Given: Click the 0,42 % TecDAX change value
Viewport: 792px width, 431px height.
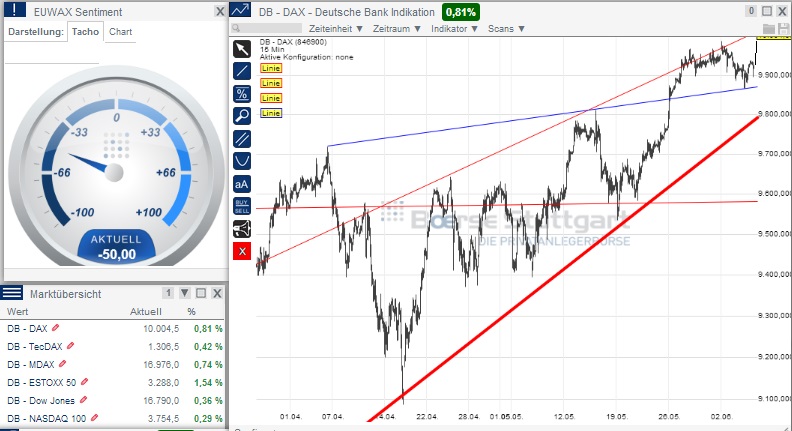Looking at the screenshot, I should point(208,347).
